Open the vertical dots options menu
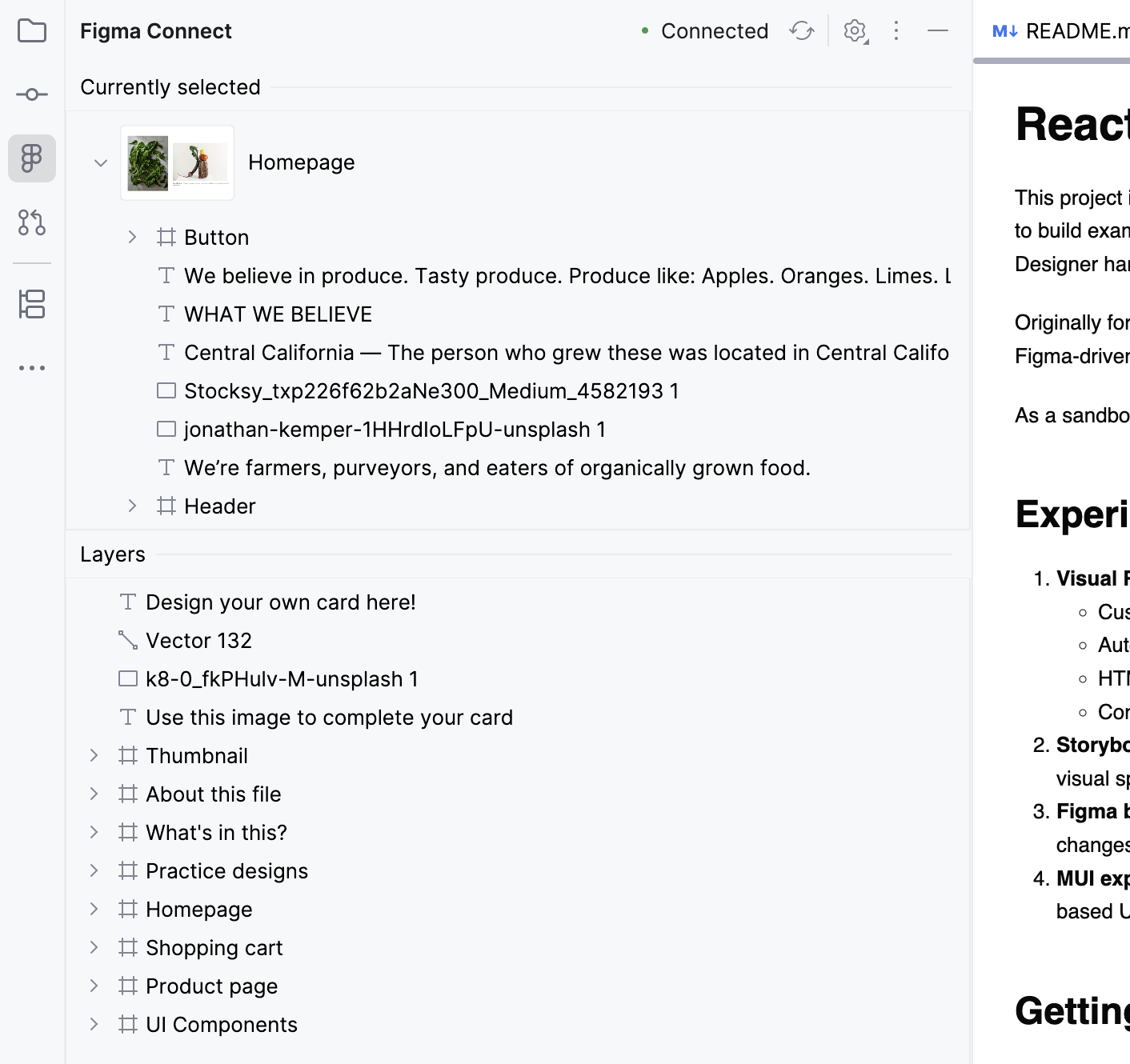Viewport: 1130px width, 1064px height. pos(896,31)
